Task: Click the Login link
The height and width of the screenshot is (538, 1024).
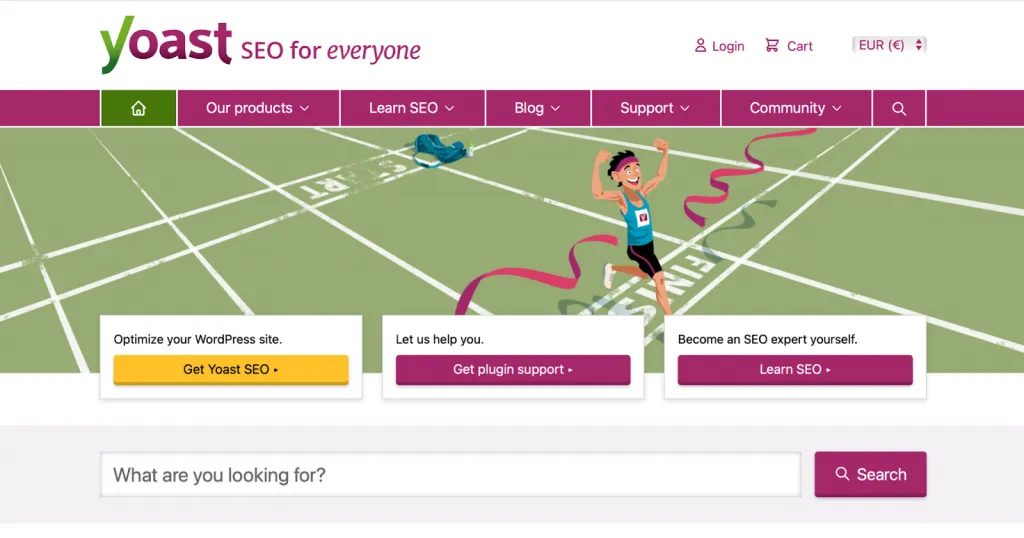Action: 719,46
